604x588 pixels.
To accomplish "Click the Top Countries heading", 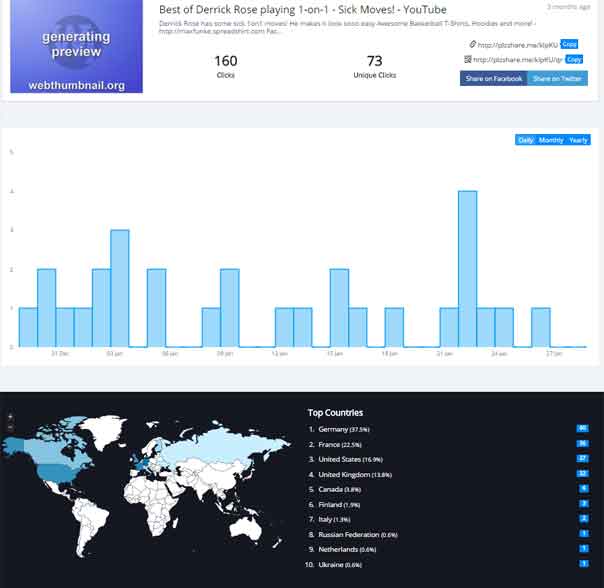I will [335, 413].
